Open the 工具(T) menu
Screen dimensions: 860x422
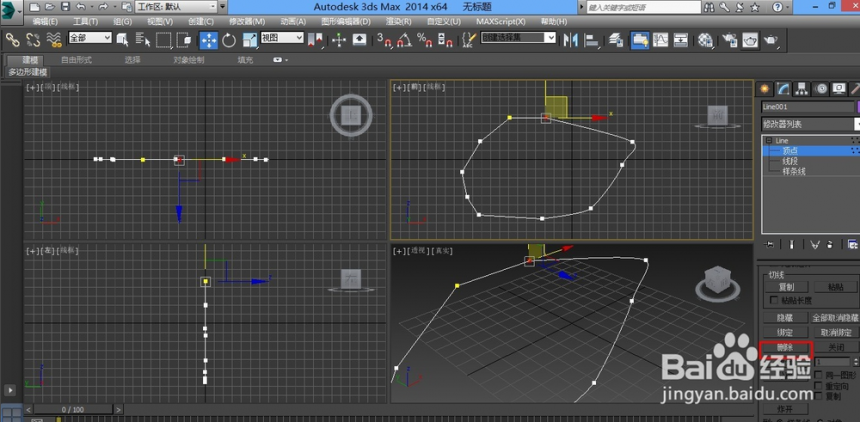click(86, 21)
